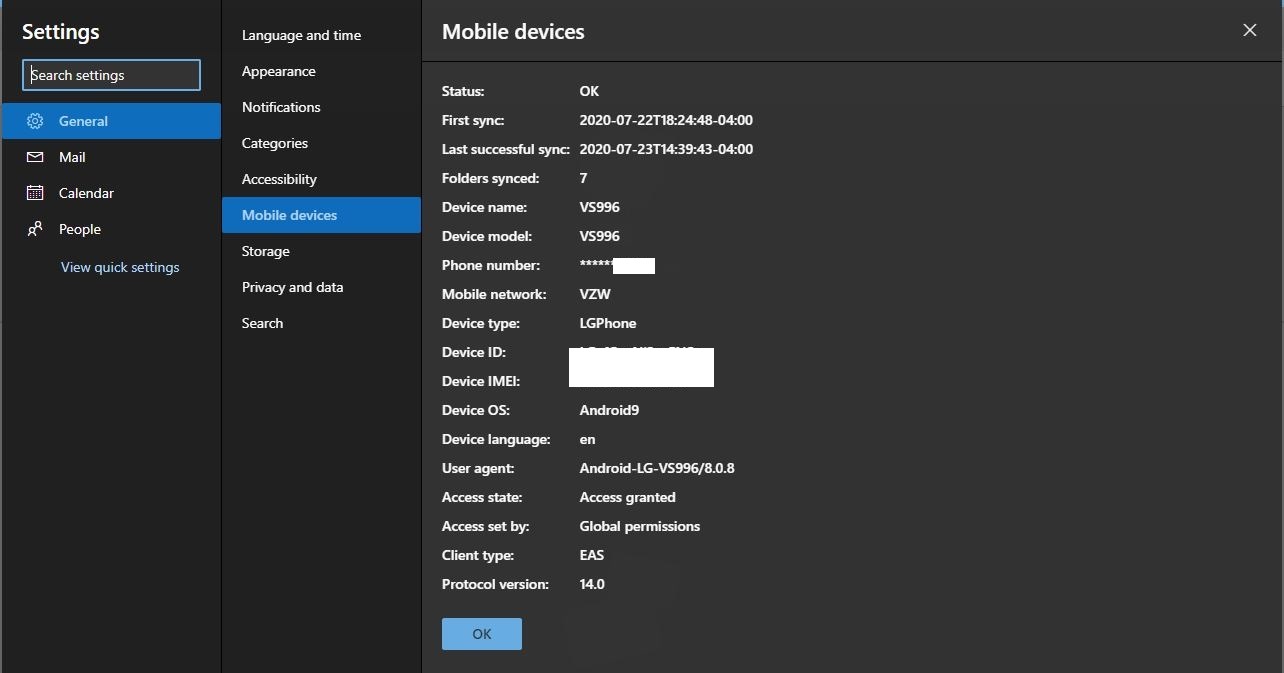1284x673 pixels.
Task: Click the Folders synced label
Action: tap(490, 178)
